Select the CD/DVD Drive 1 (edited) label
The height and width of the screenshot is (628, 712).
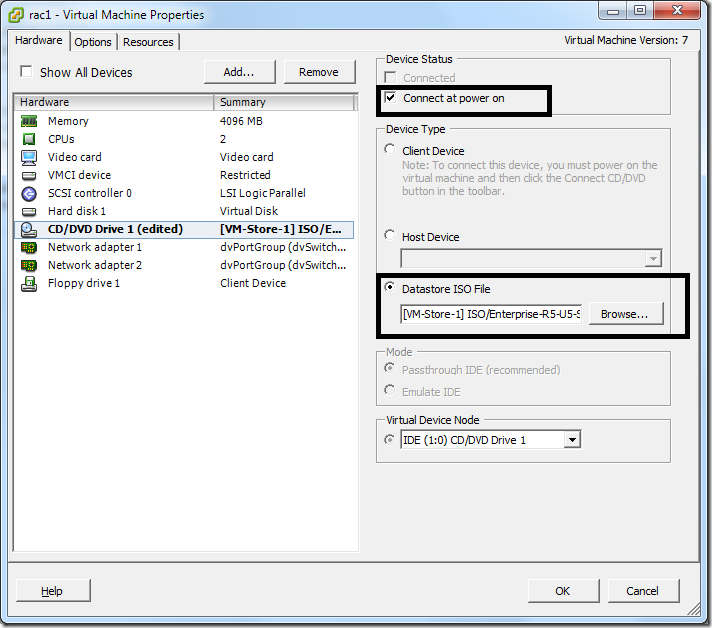tap(115, 229)
